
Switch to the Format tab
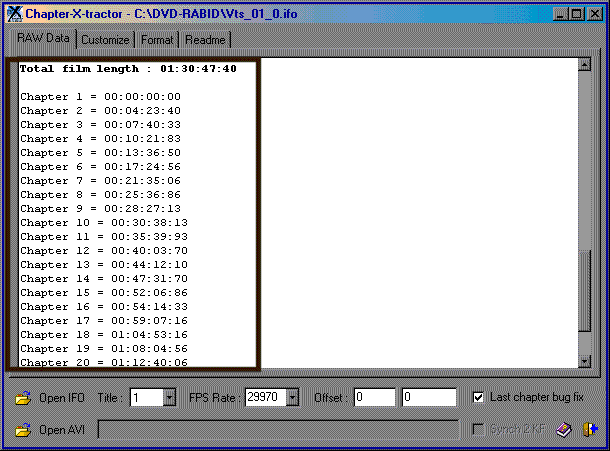tap(157, 40)
